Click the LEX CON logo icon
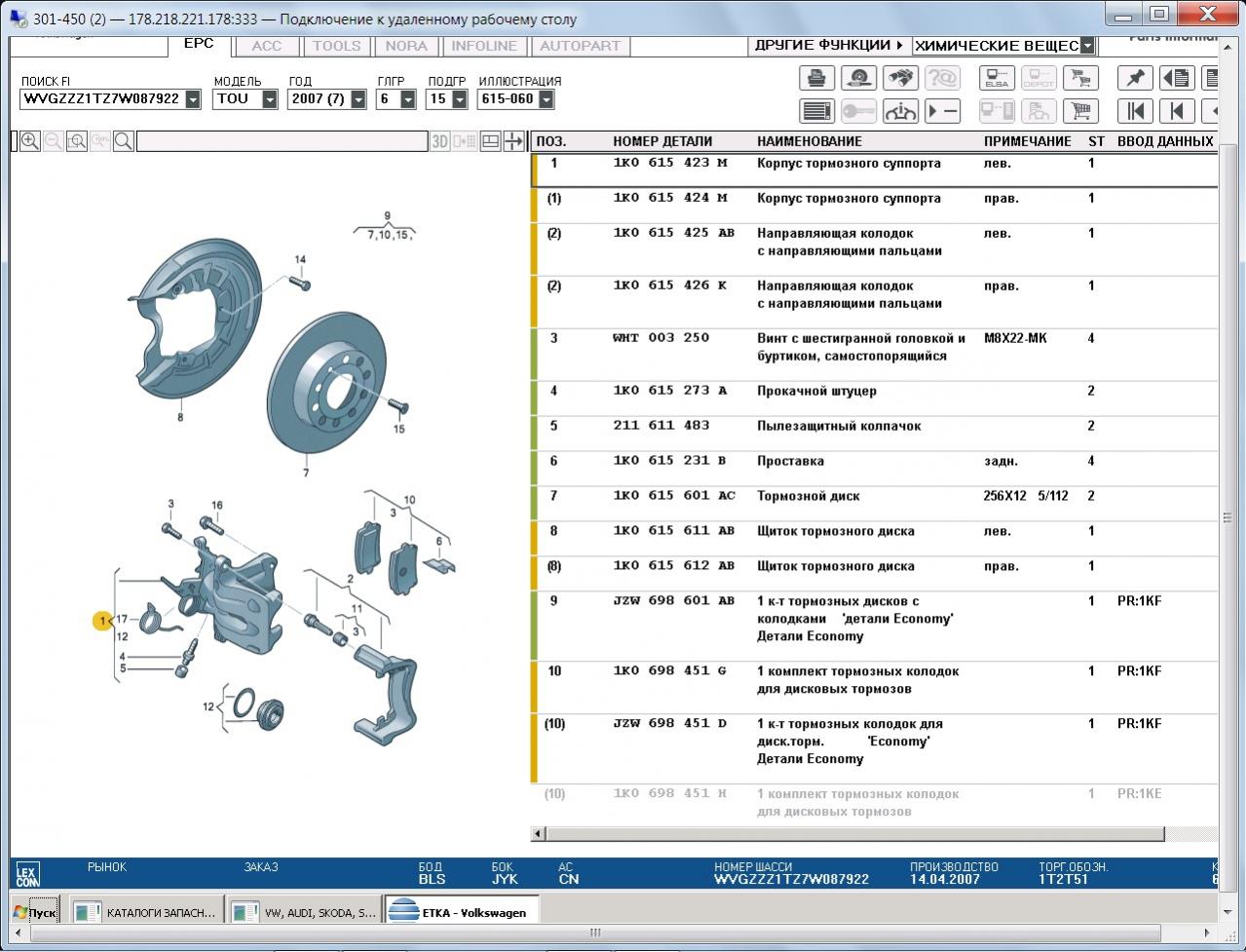 click(27, 874)
